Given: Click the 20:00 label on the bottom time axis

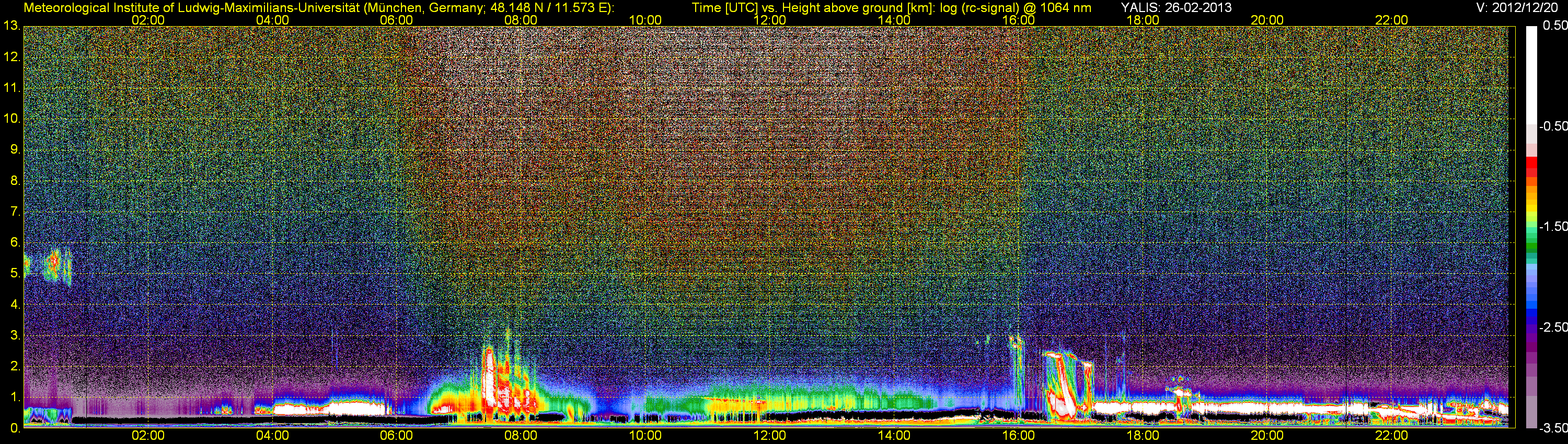Looking at the screenshot, I should [1267, 436].
